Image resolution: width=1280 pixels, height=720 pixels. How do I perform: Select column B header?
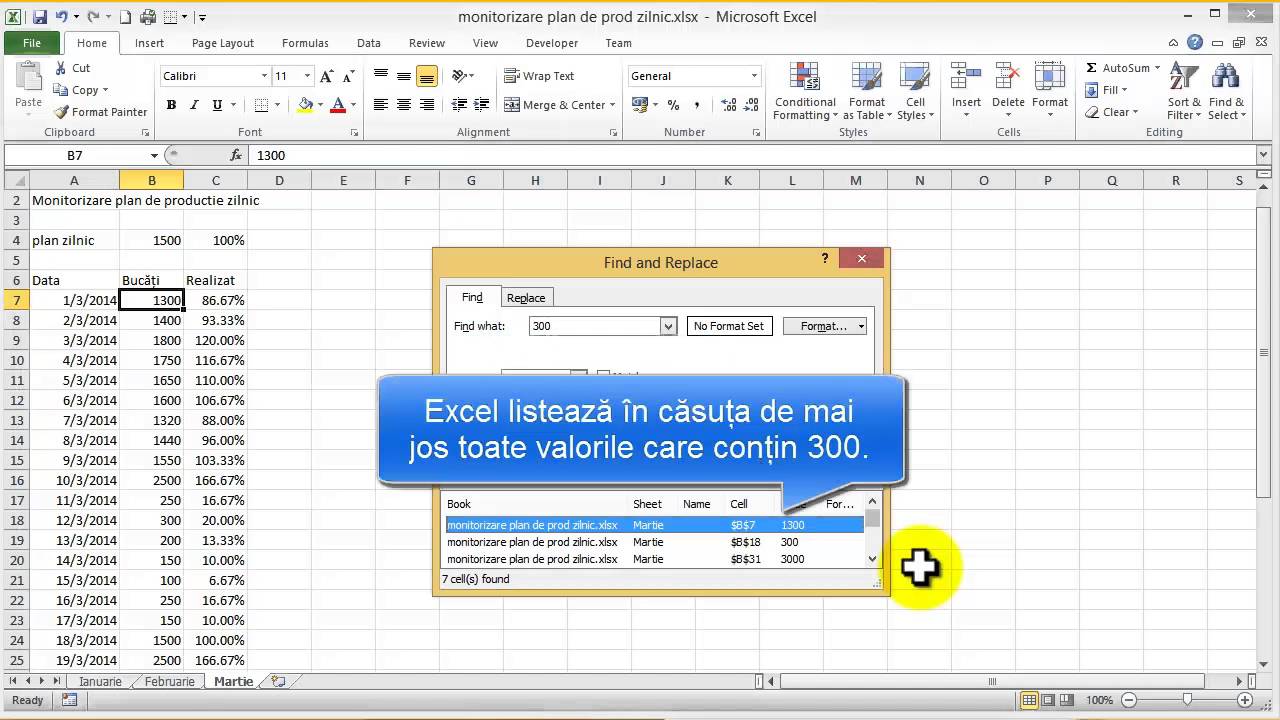[x=152, y=180]
